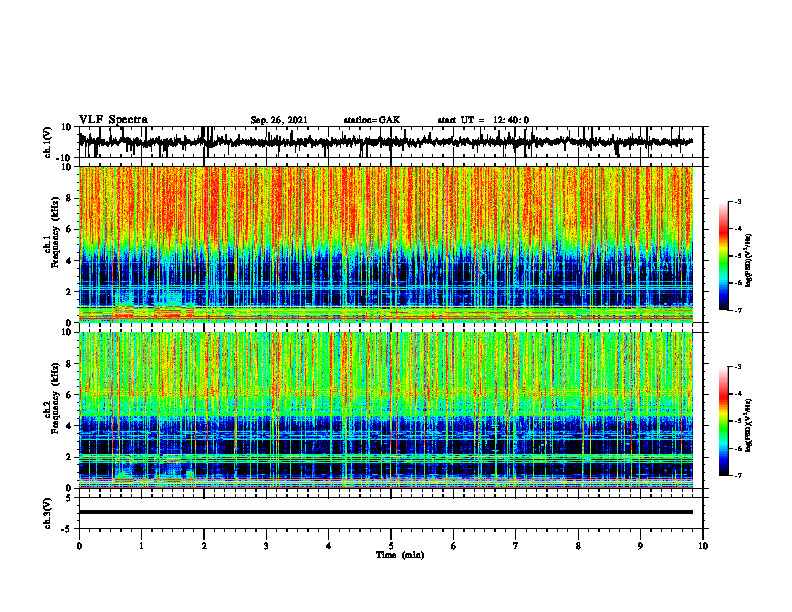Click time axis tick label "10"
The height and width of the screenshot is (612, 792).
coord(703,546)
